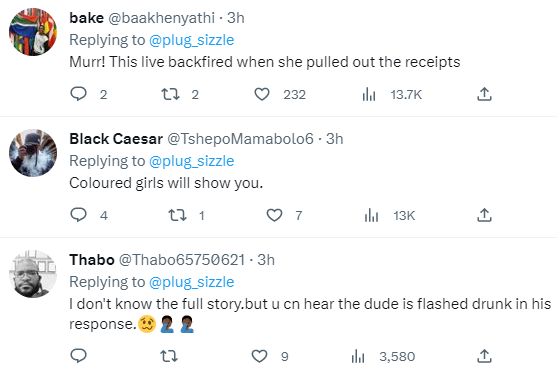Retweet Black Caesar's tweet
This screenshot has width=557, height=372.
(177, 215)
